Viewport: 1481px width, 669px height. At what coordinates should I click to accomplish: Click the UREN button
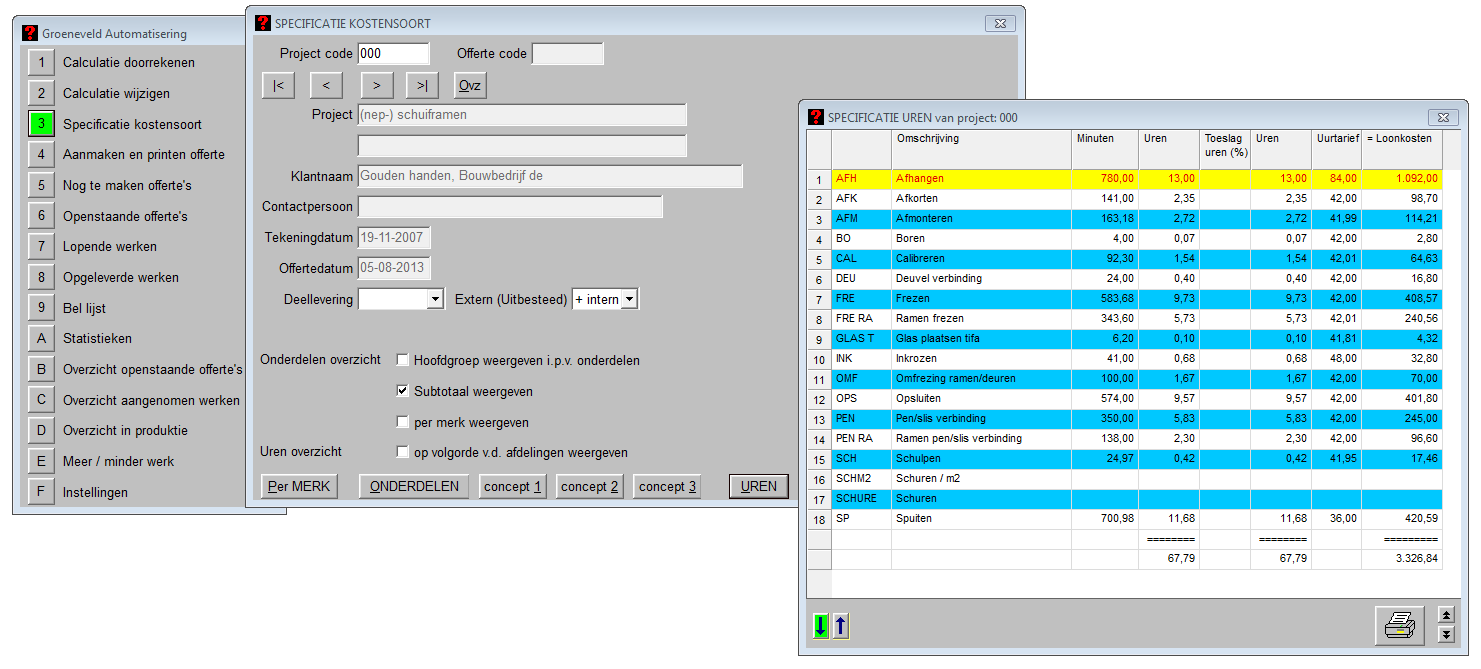758,486
